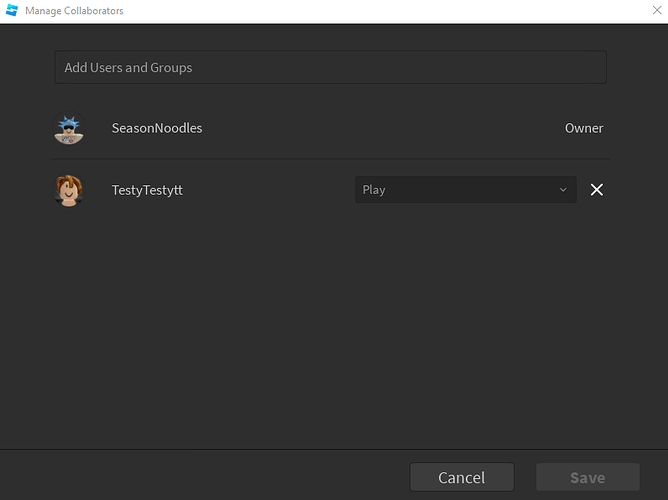Open the Play permission dropdown for TestyTestytt

[x=465, y=190]
